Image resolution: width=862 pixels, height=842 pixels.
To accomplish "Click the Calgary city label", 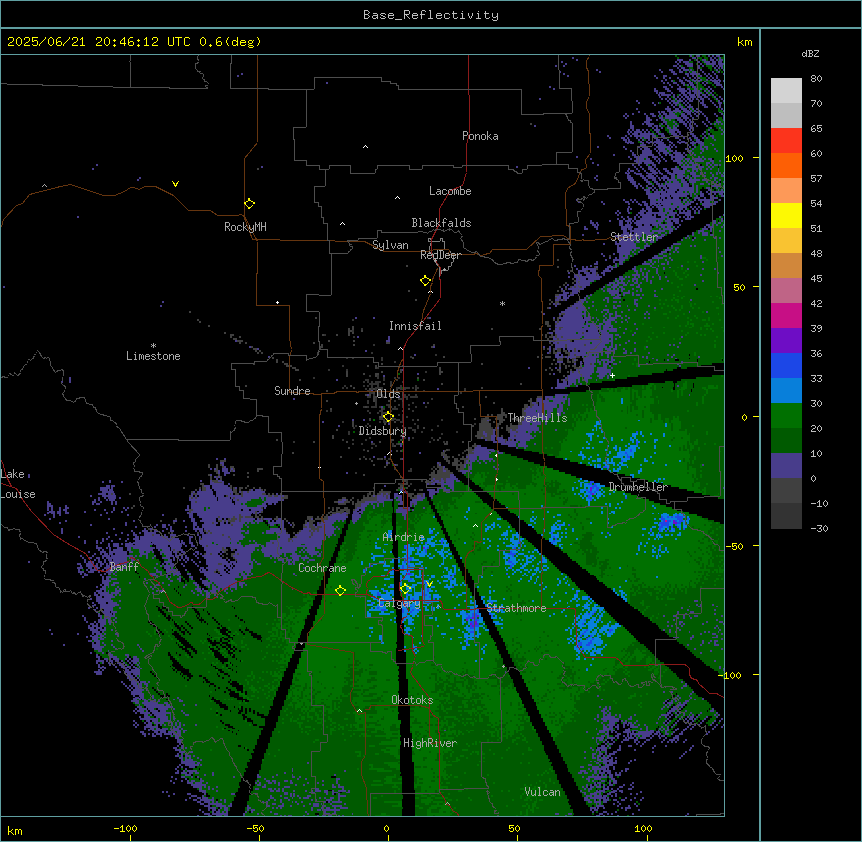I will [399, 603].
